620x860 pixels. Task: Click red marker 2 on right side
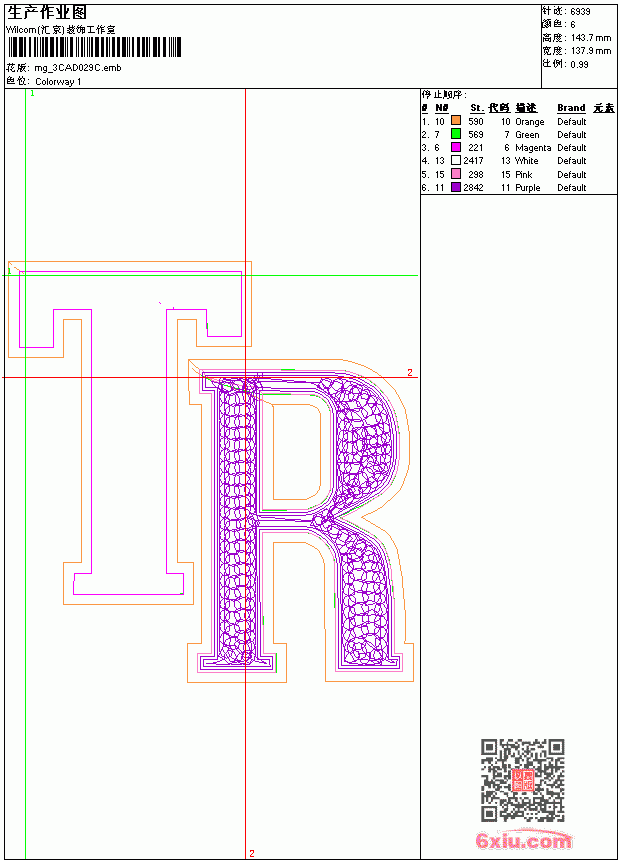[409, 372]
